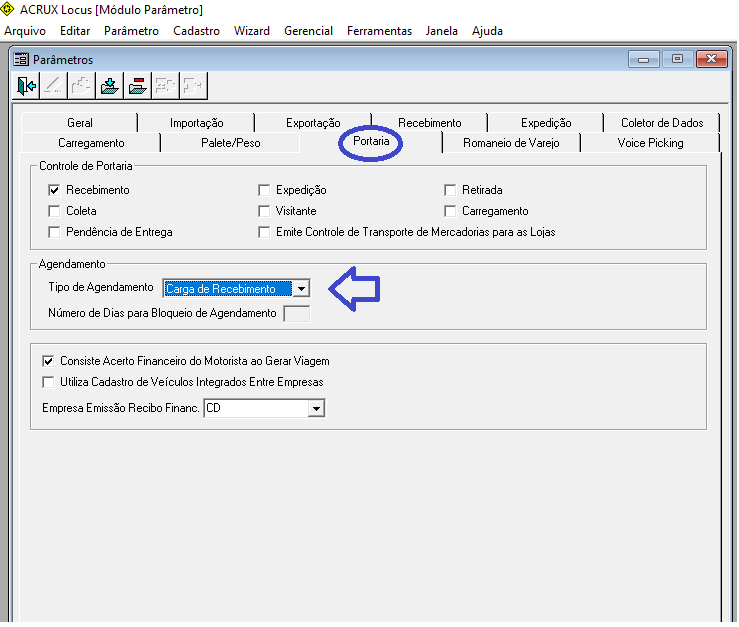Open the Janela menu

pos(442,31)
